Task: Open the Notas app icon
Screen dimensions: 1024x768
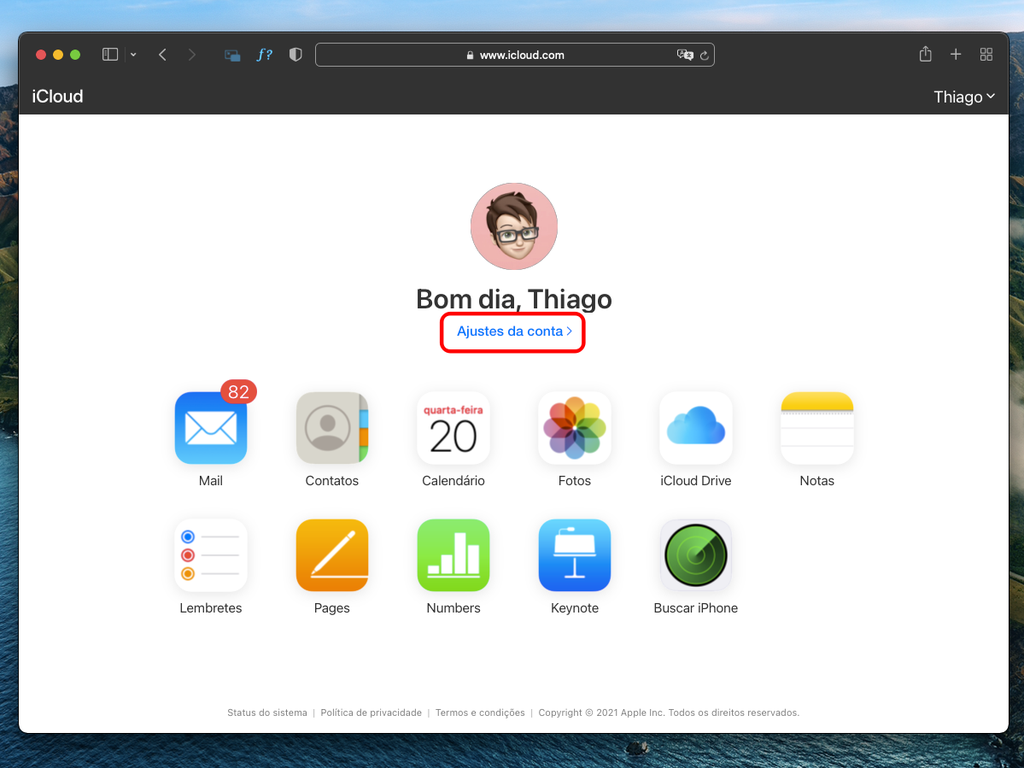Action: pos(817,428)
